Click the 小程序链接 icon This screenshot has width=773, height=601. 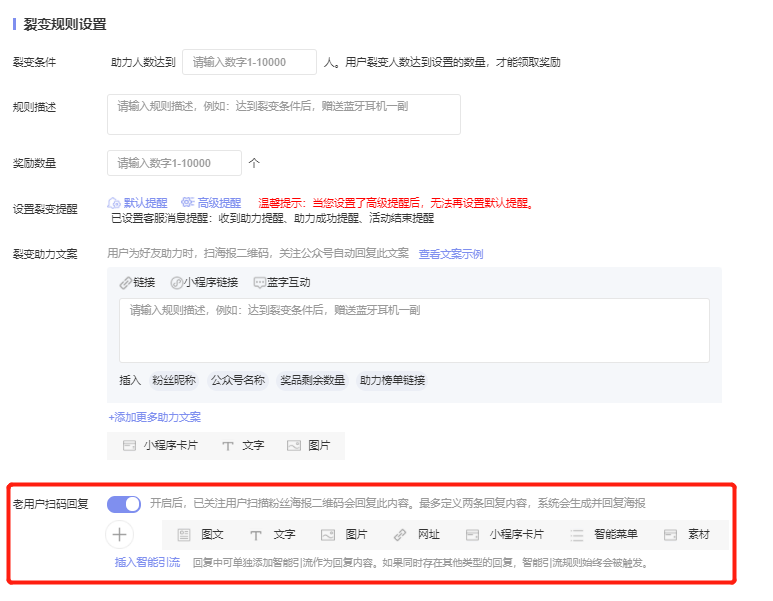(x=176, y=283)
